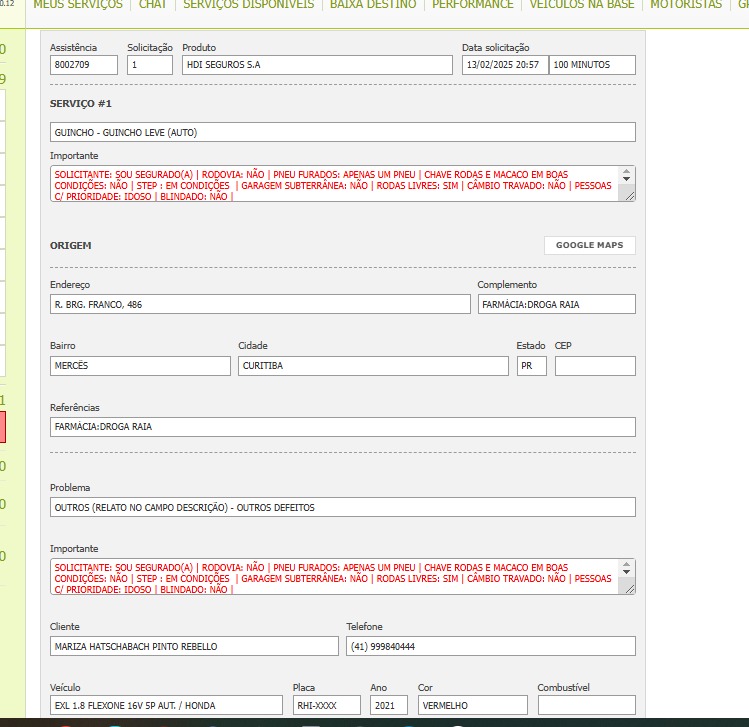Switch to PERFORMANCE menu item
749x727 pixels.
pos(472,4)
